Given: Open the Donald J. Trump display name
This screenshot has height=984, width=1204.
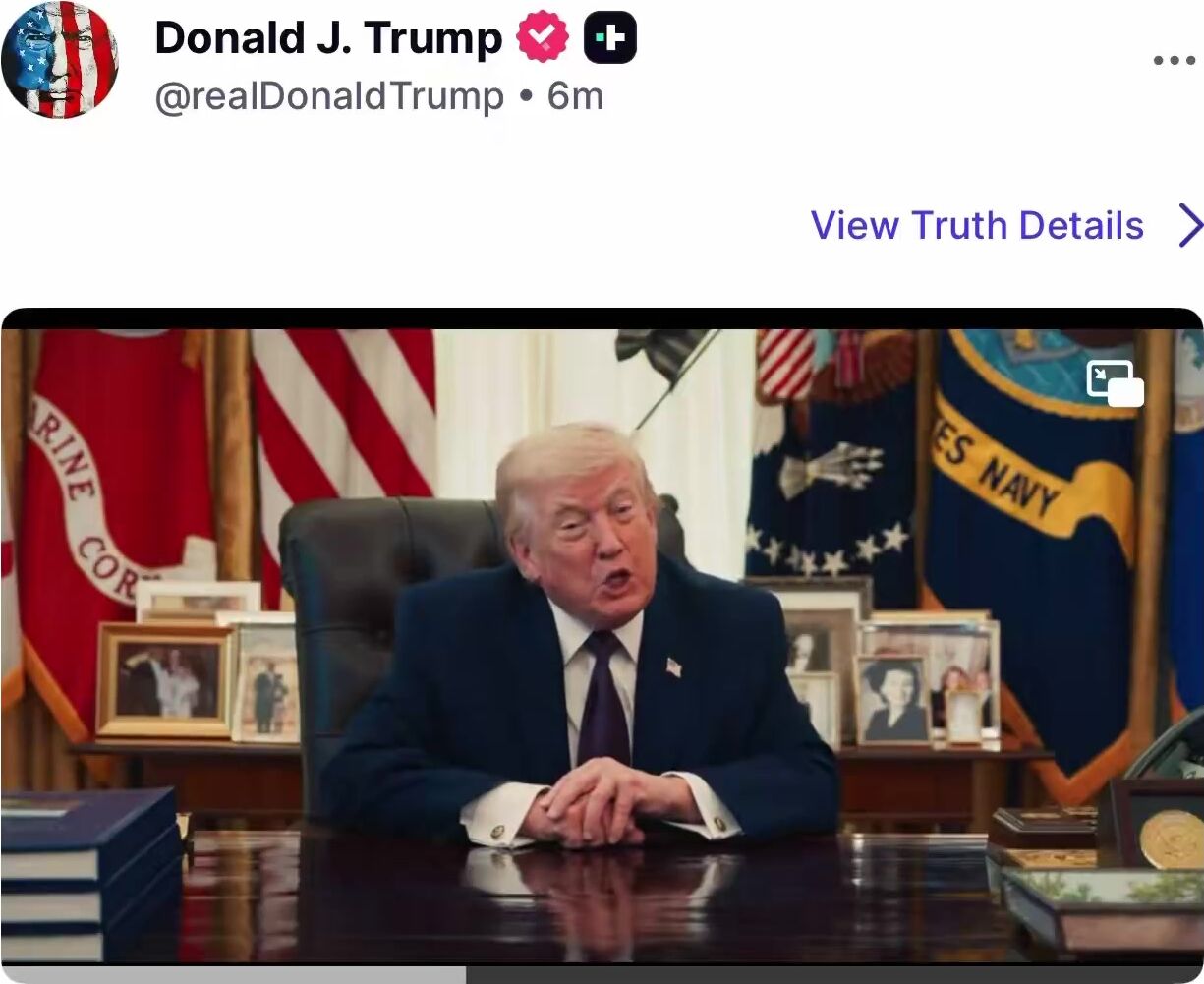Looking at the screenshot, I should click(x=328, y=38).
